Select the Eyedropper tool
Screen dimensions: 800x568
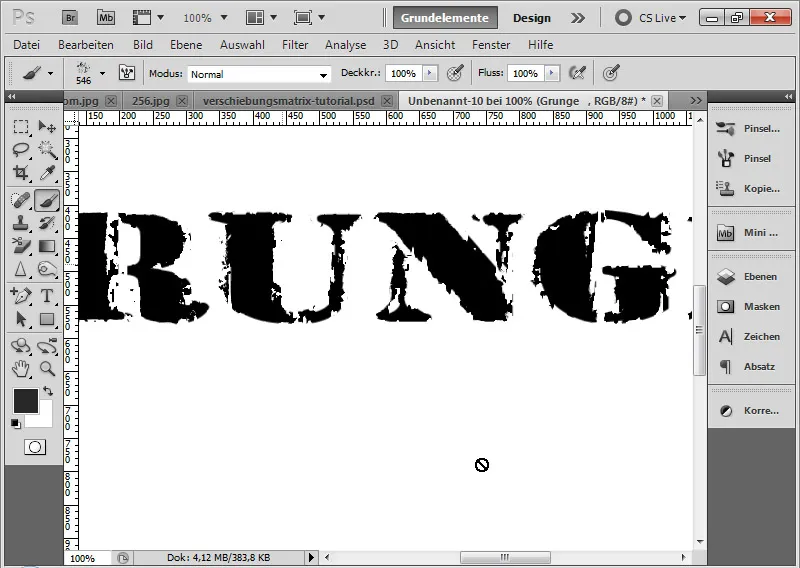click(x=47, y=173)
